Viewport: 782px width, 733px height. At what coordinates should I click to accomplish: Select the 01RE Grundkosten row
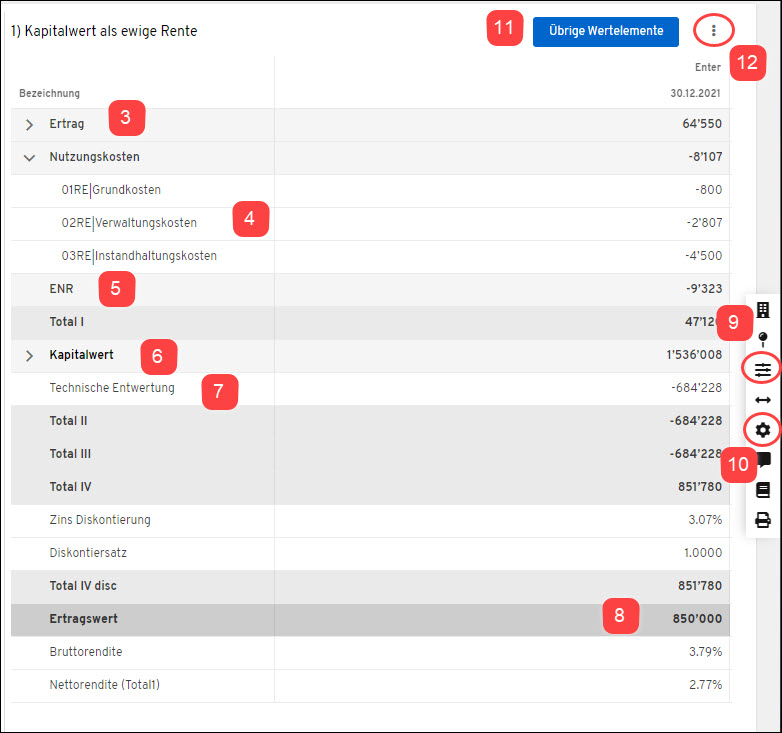tap(111, 190)
